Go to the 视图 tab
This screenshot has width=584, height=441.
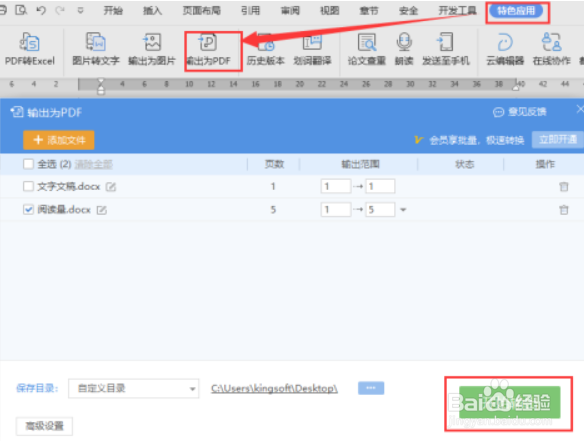point(330,10)
